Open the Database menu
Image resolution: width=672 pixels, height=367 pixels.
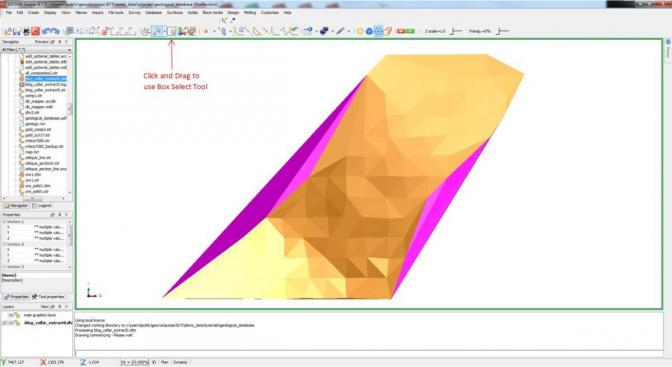click(153, 13)
